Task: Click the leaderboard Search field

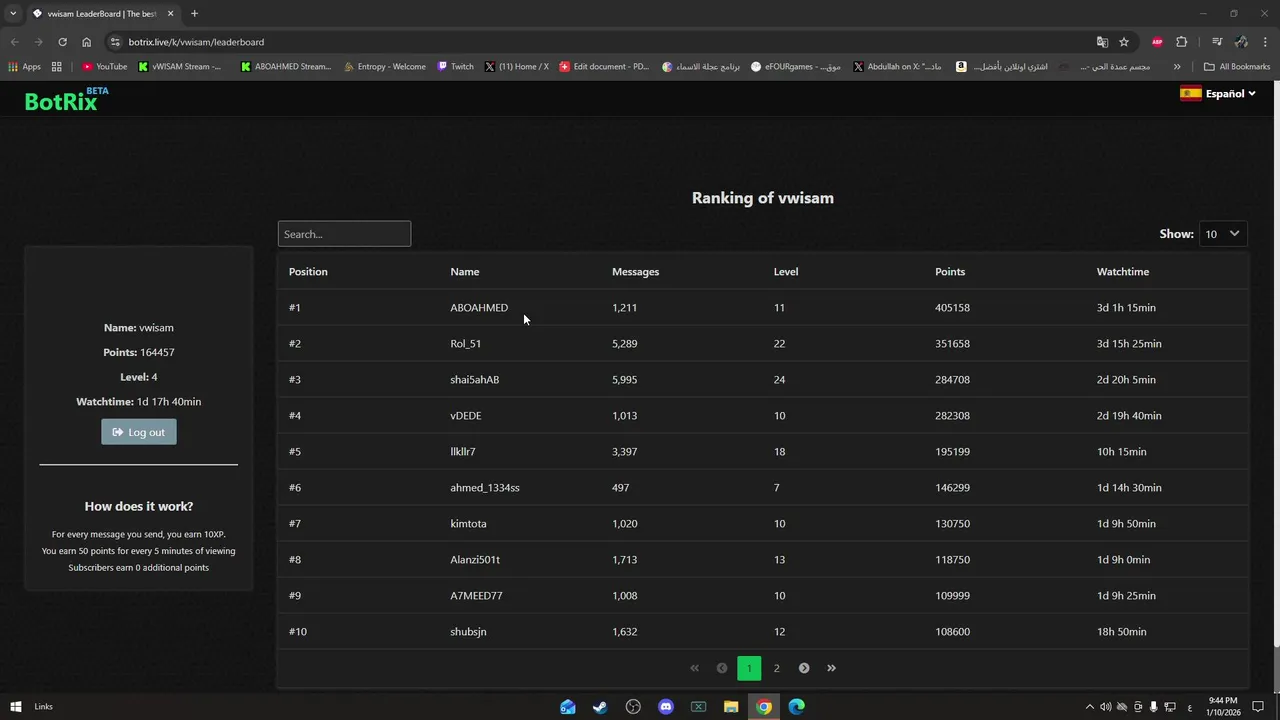Action: 344,234
